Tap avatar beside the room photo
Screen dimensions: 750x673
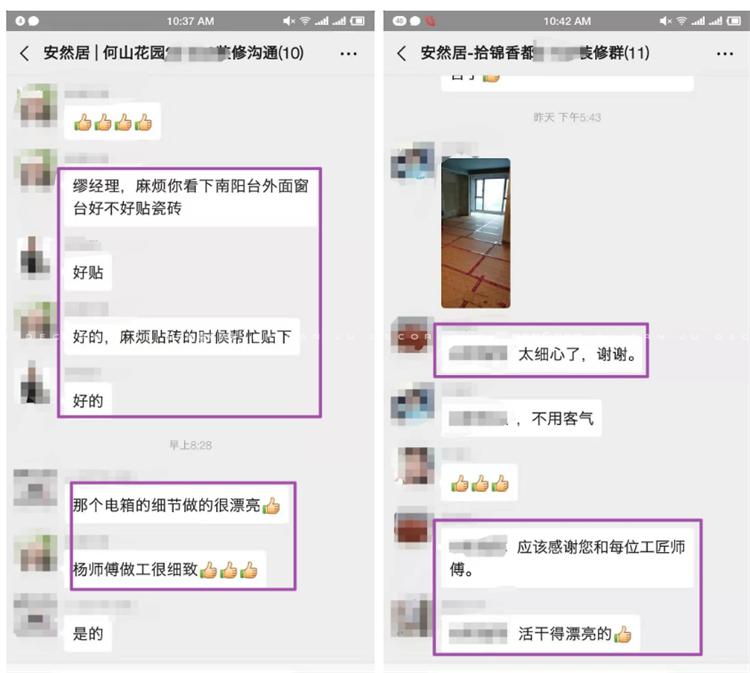click(412, 162)
